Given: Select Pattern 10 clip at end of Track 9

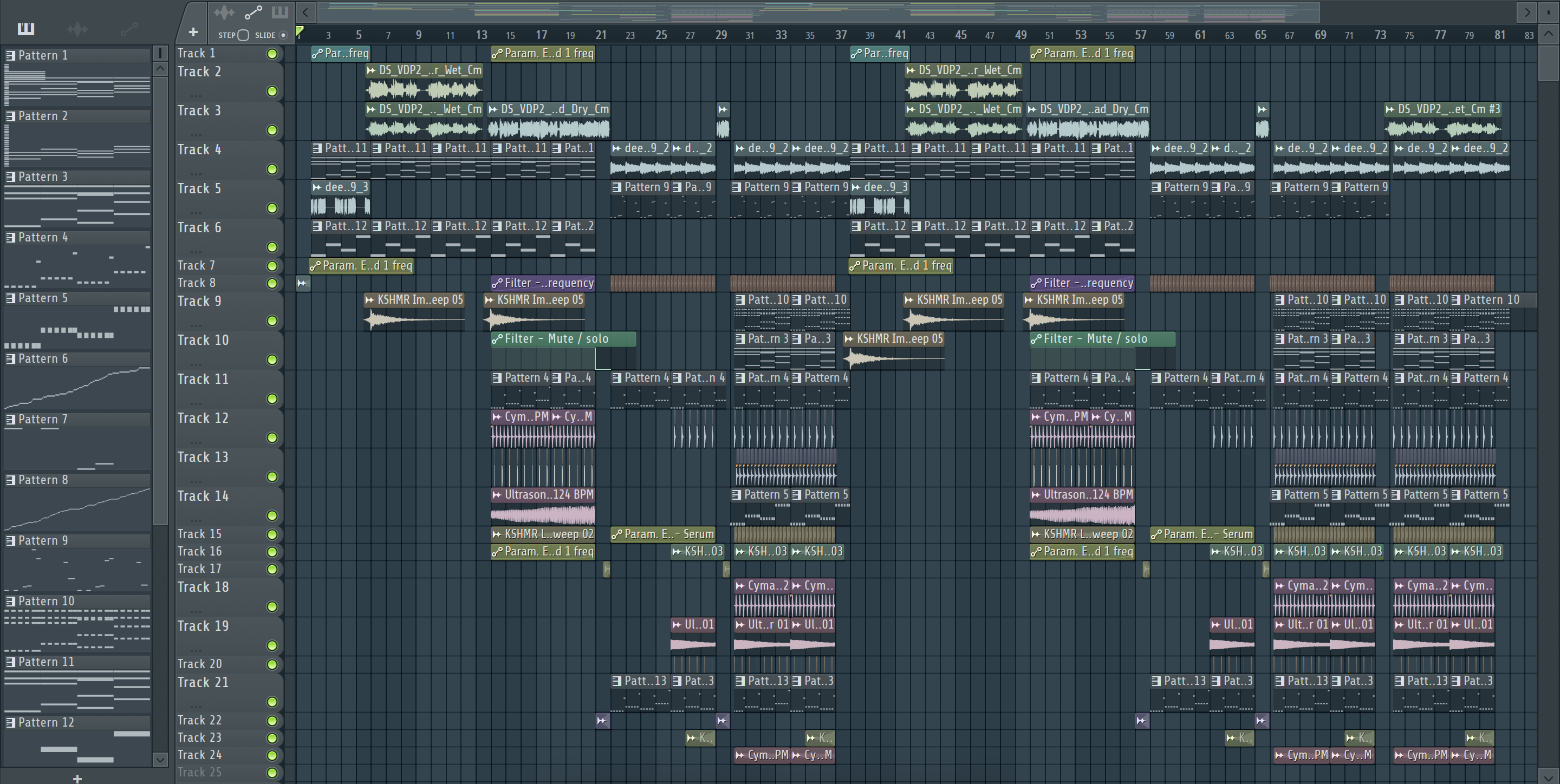Looking at the screenshot, I should [1493, 312].
